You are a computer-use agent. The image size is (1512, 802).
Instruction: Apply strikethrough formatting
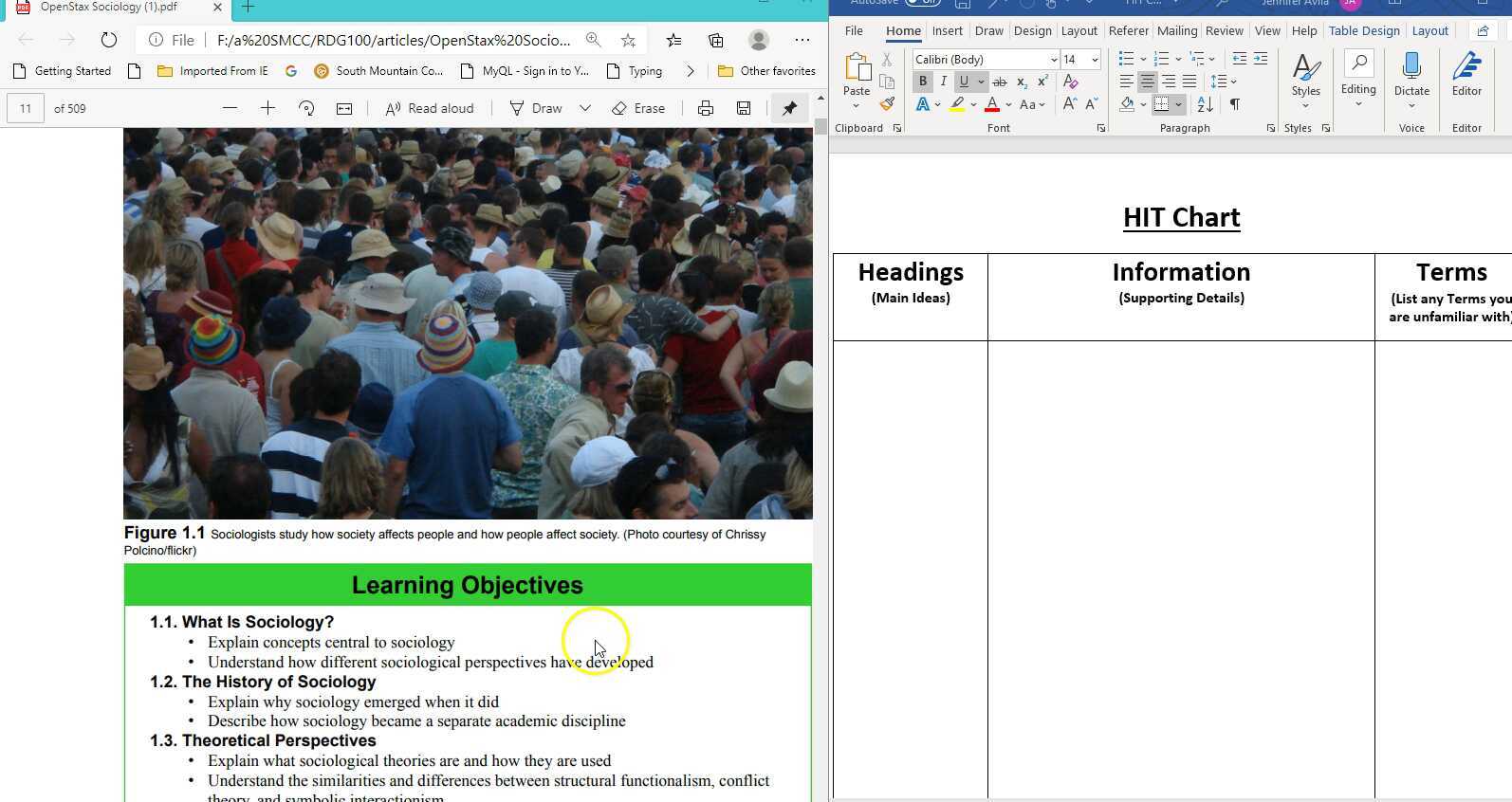pos(999,82)
